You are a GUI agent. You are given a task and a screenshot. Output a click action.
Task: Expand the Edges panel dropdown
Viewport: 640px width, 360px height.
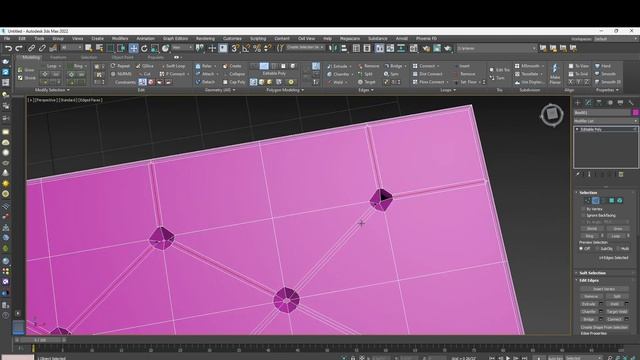366,90
